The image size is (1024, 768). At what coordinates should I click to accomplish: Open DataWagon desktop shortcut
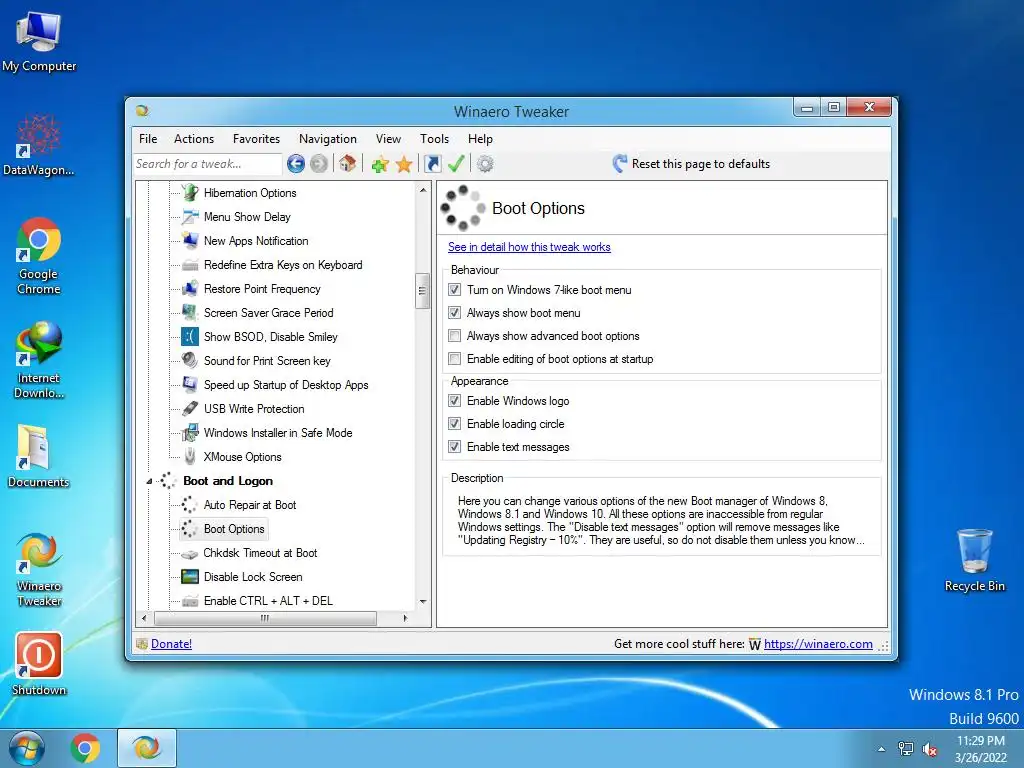(x=39, y=145)
